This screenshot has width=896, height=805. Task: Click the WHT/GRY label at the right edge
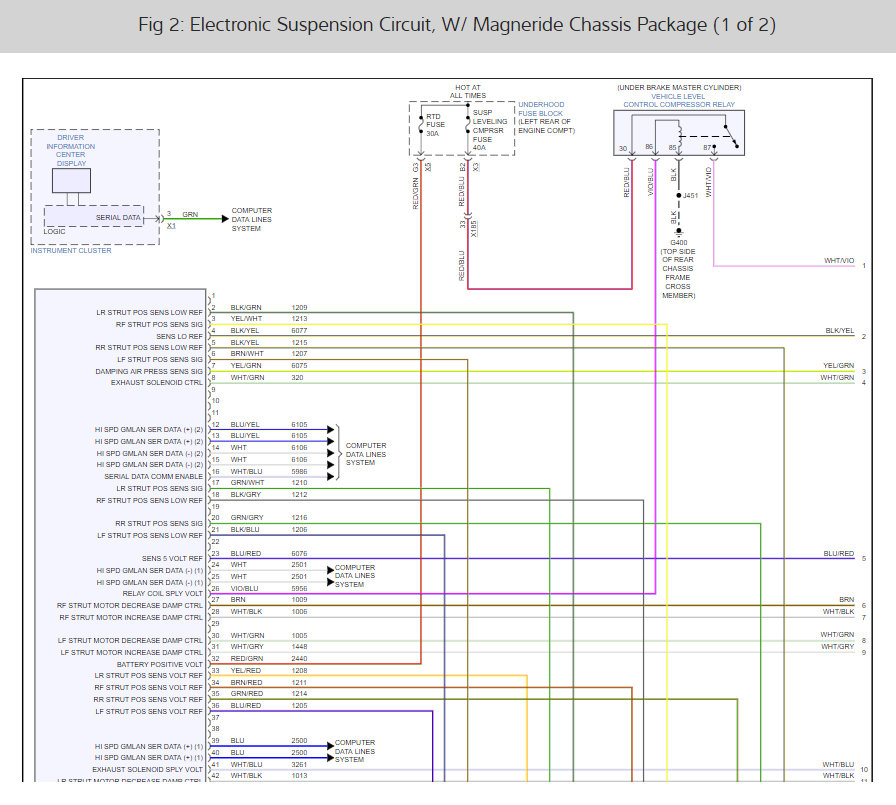838,647
